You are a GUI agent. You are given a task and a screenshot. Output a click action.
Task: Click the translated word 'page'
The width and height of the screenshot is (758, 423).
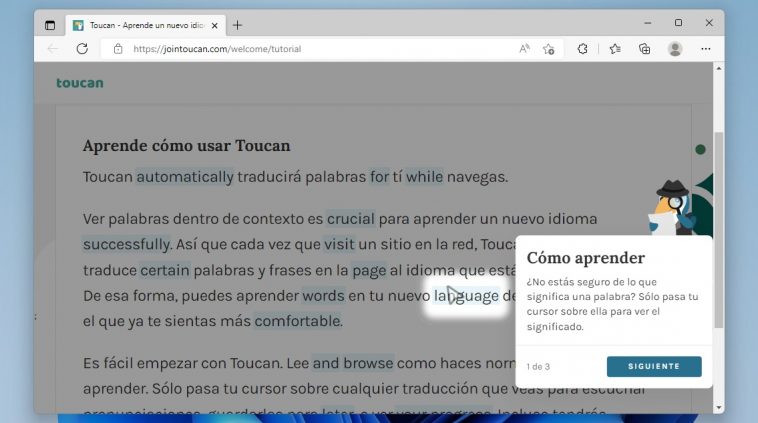369,271
